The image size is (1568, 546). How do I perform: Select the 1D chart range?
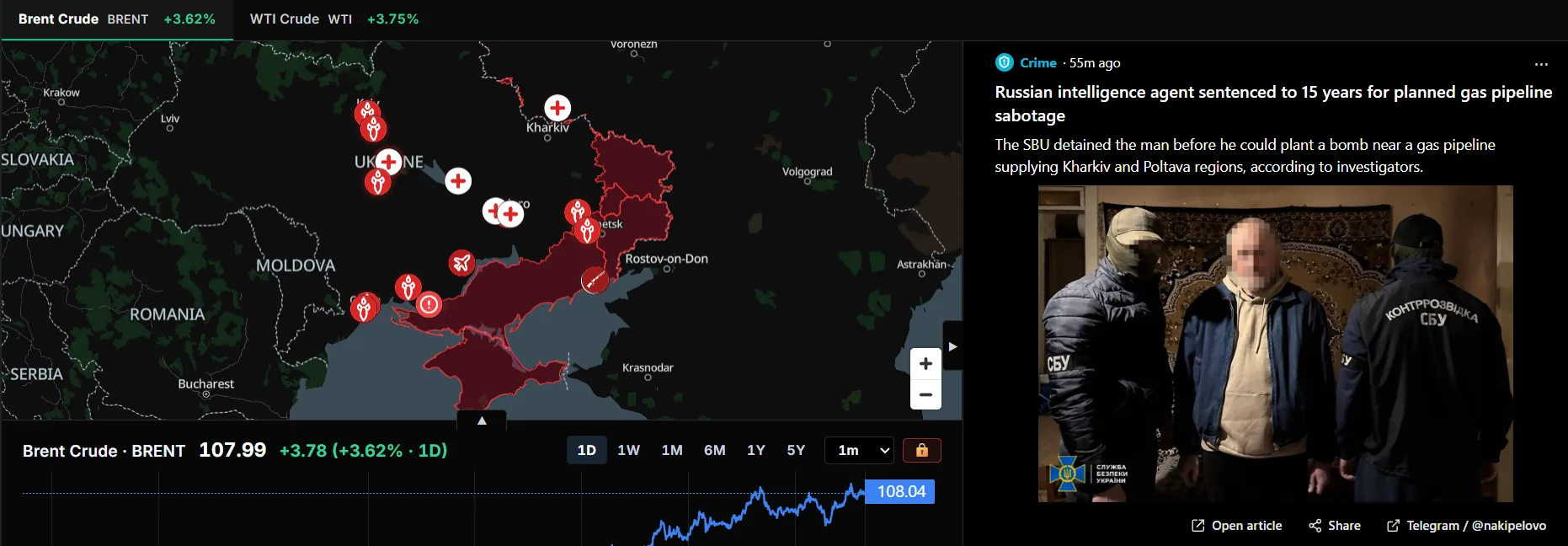coord(587,450)
